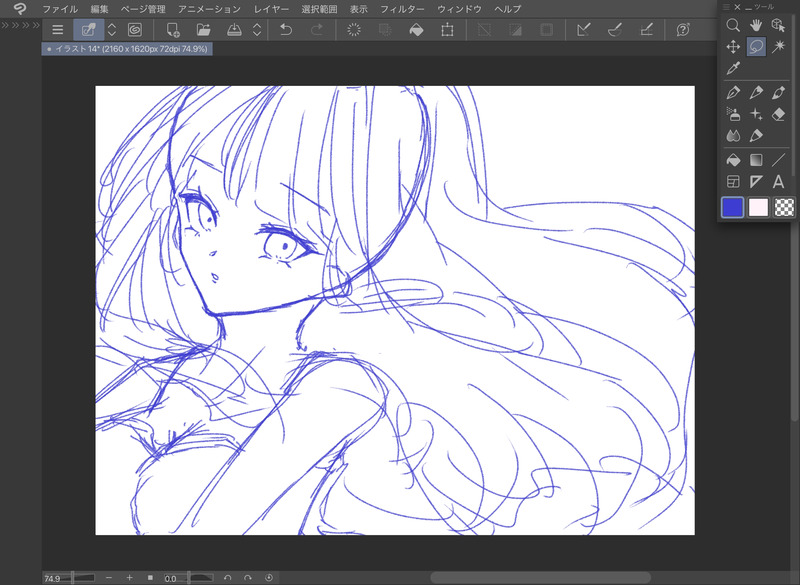Toggle snap to special ruler
Image resolution: width=800 pixels, height=585 pixels.
[615, 30]
